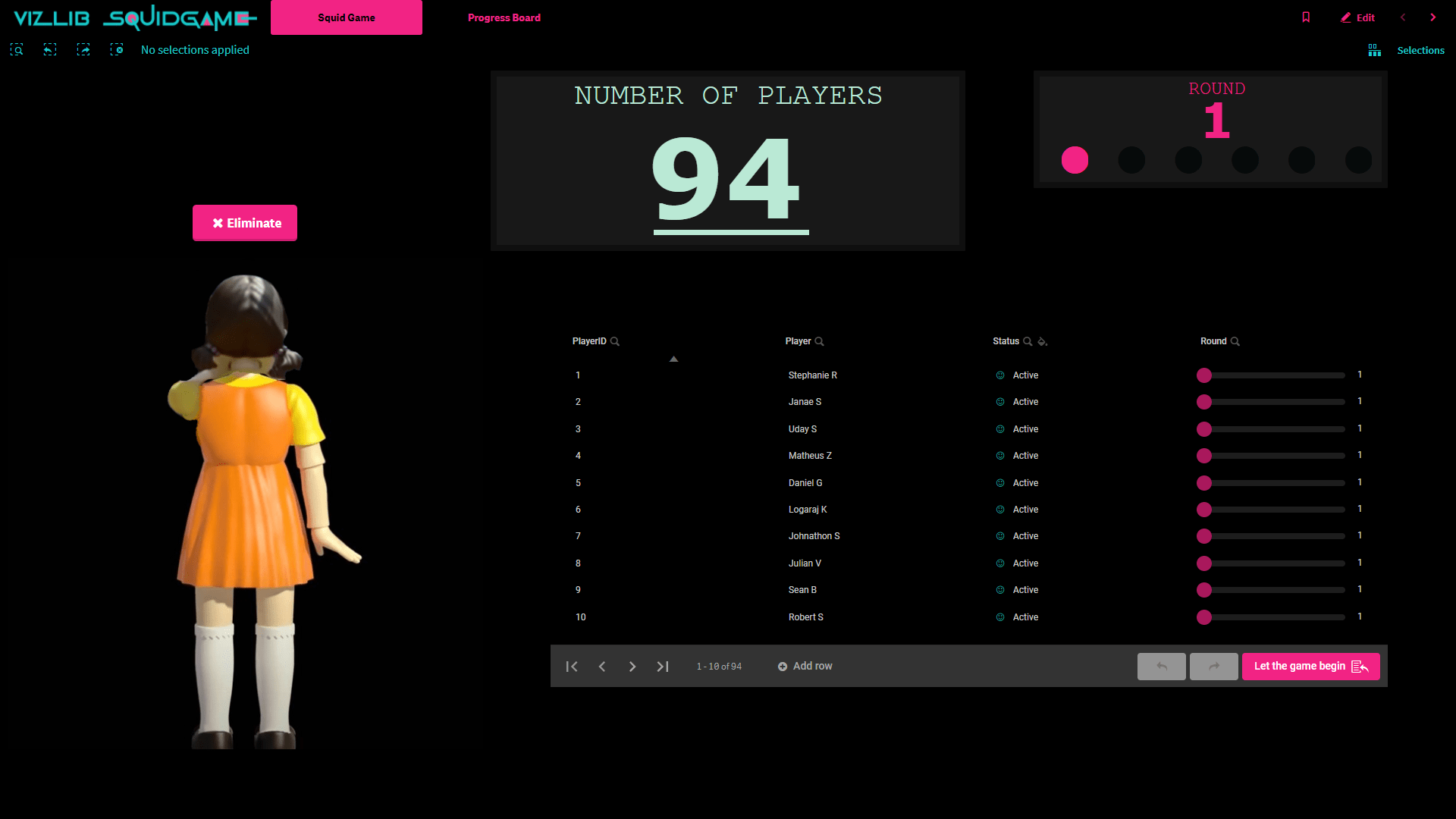Search the Status column
1456x819 pixels.
pyautogui.click(x=1028, y=341)
